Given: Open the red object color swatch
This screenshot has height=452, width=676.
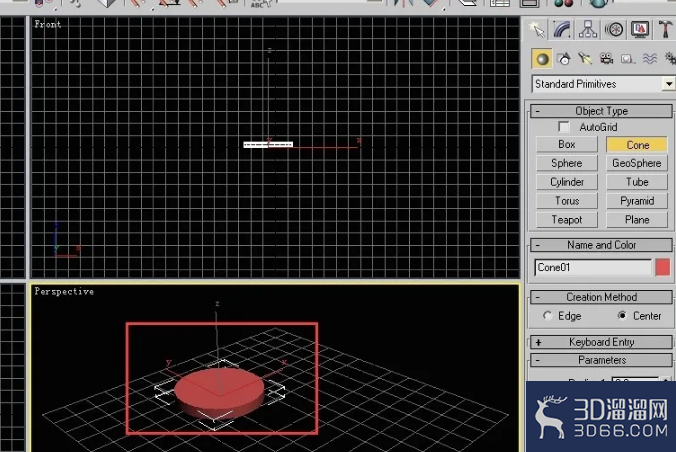Looking at the screenshot, I should (663, 267).
